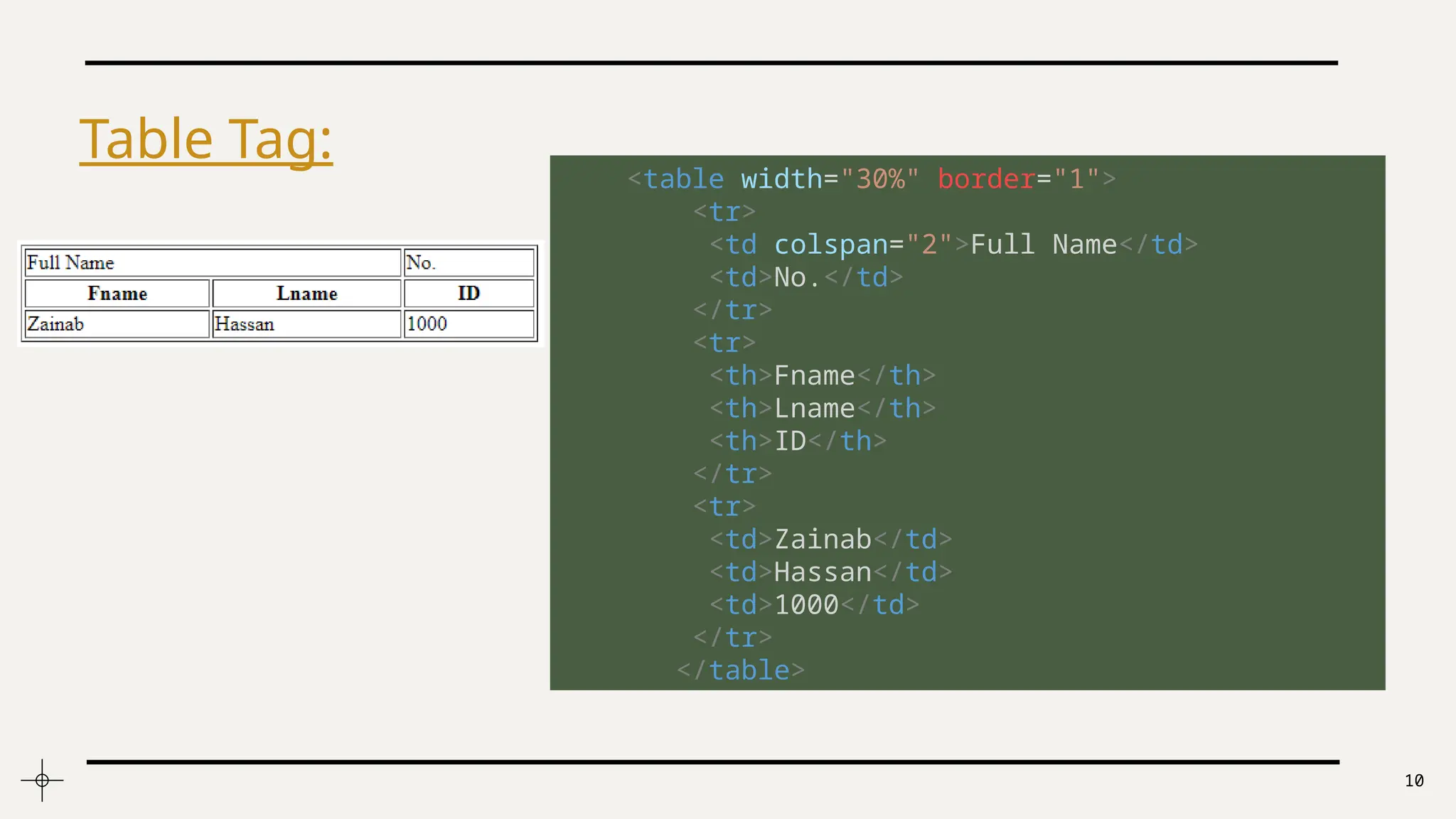Click the "<td>1000</td>" code line
Screen dimensions: 1456x819
click(x=814, y=604)
